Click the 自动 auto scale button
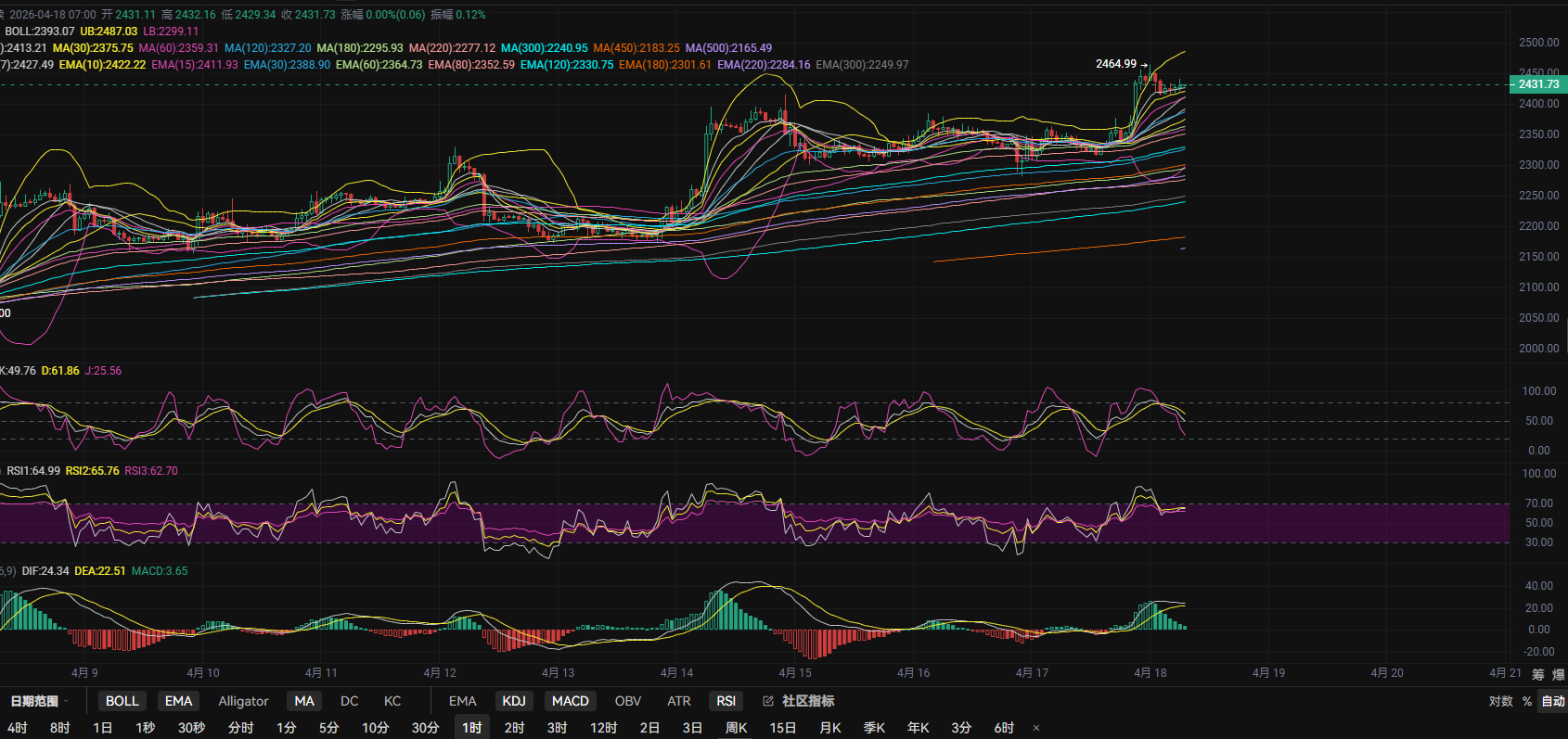1568x739 pixels. tap(1552, 701)
